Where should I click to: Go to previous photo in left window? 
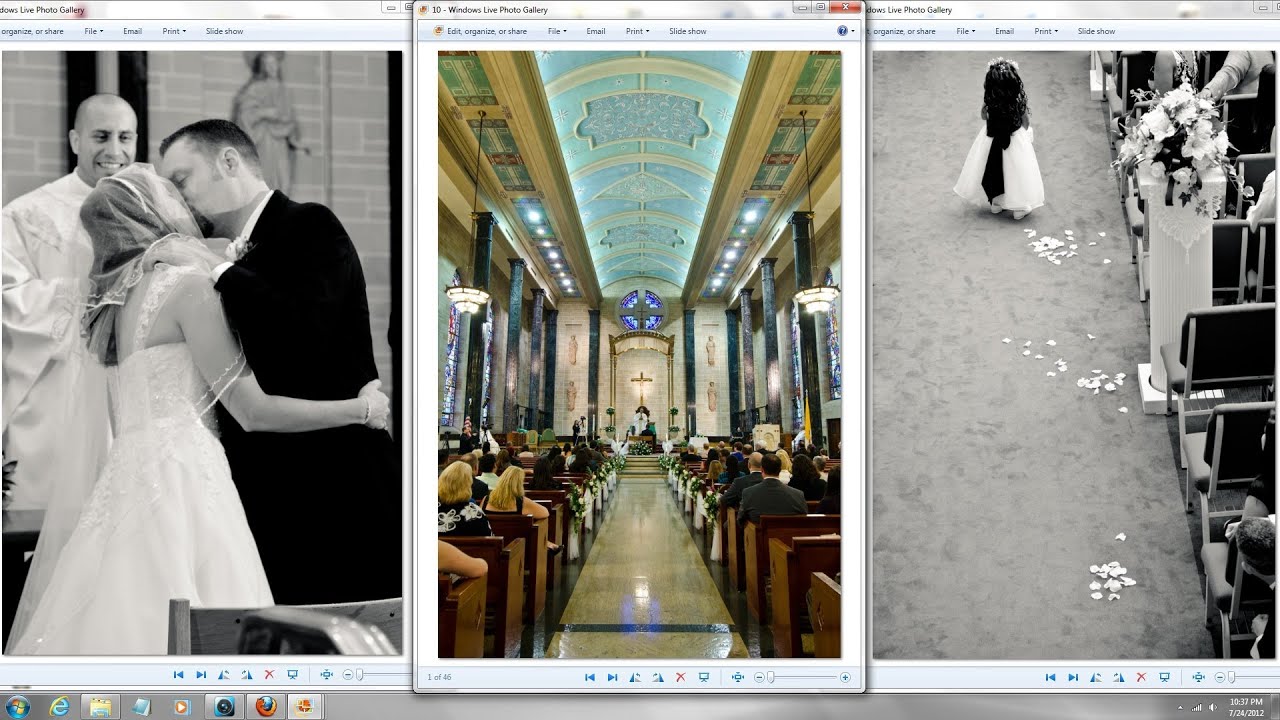(178, 675)
